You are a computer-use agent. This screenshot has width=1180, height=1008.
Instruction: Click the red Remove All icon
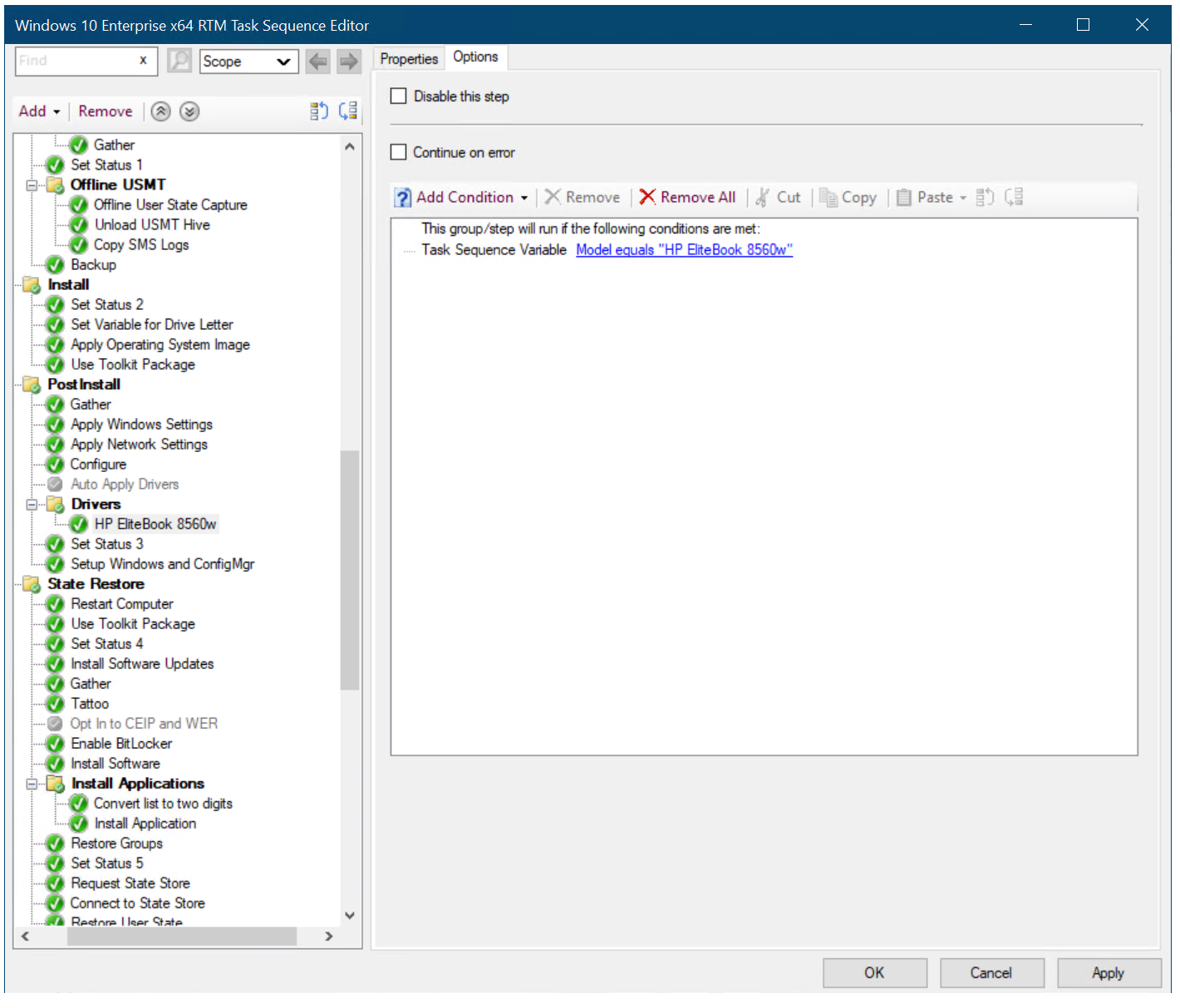coord(647,197)
